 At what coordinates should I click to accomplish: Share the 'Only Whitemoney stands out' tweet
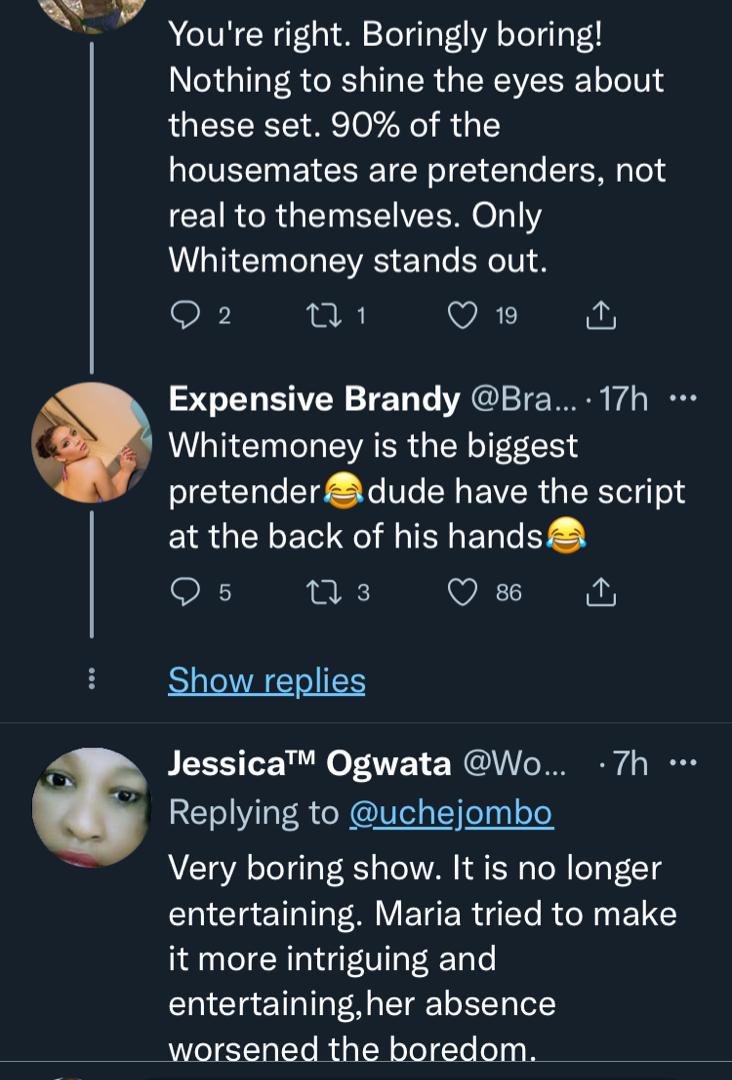click(x=599, y=316)
